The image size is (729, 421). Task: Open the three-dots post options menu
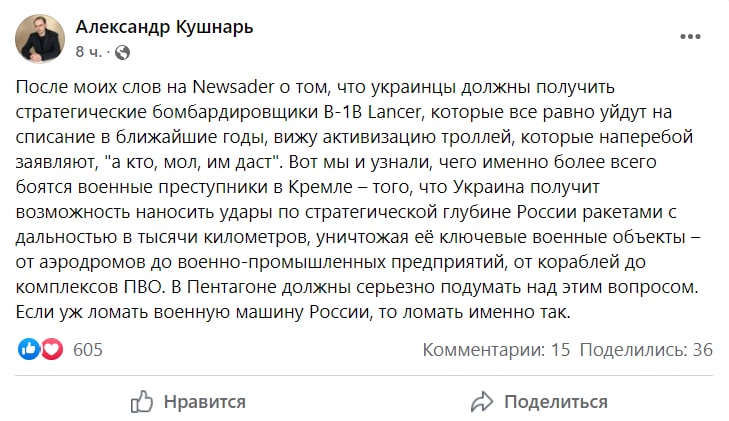click(690, 37)
